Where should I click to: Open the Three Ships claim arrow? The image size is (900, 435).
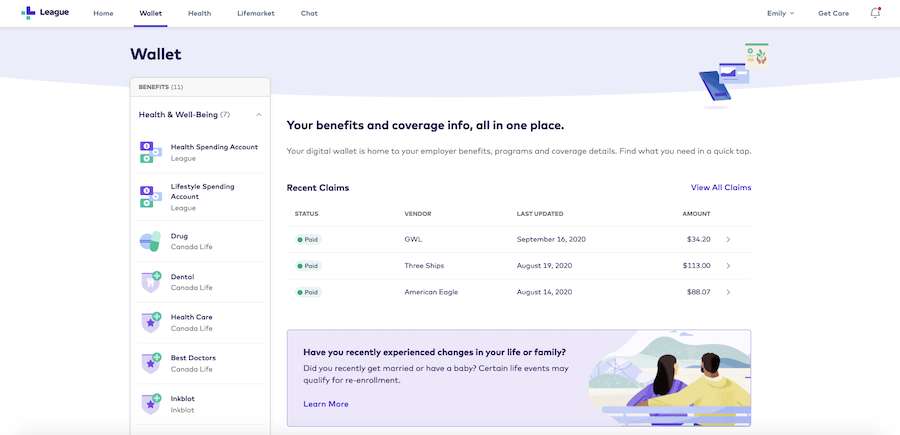point(728,266)
